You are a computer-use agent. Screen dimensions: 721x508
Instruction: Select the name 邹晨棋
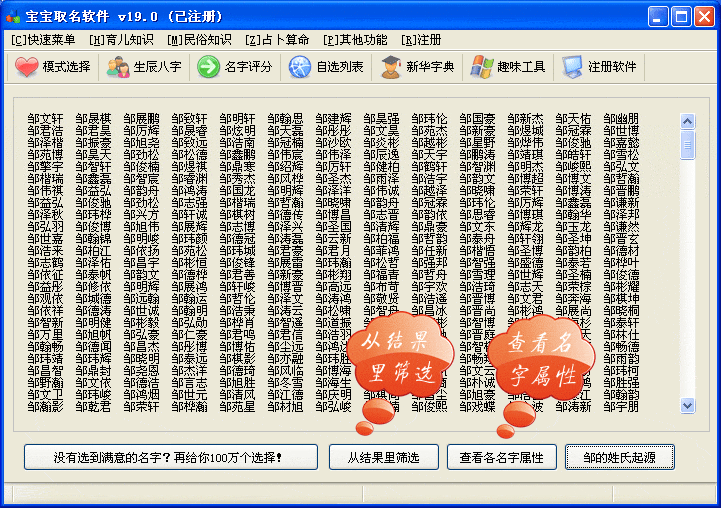click(93, 119)
